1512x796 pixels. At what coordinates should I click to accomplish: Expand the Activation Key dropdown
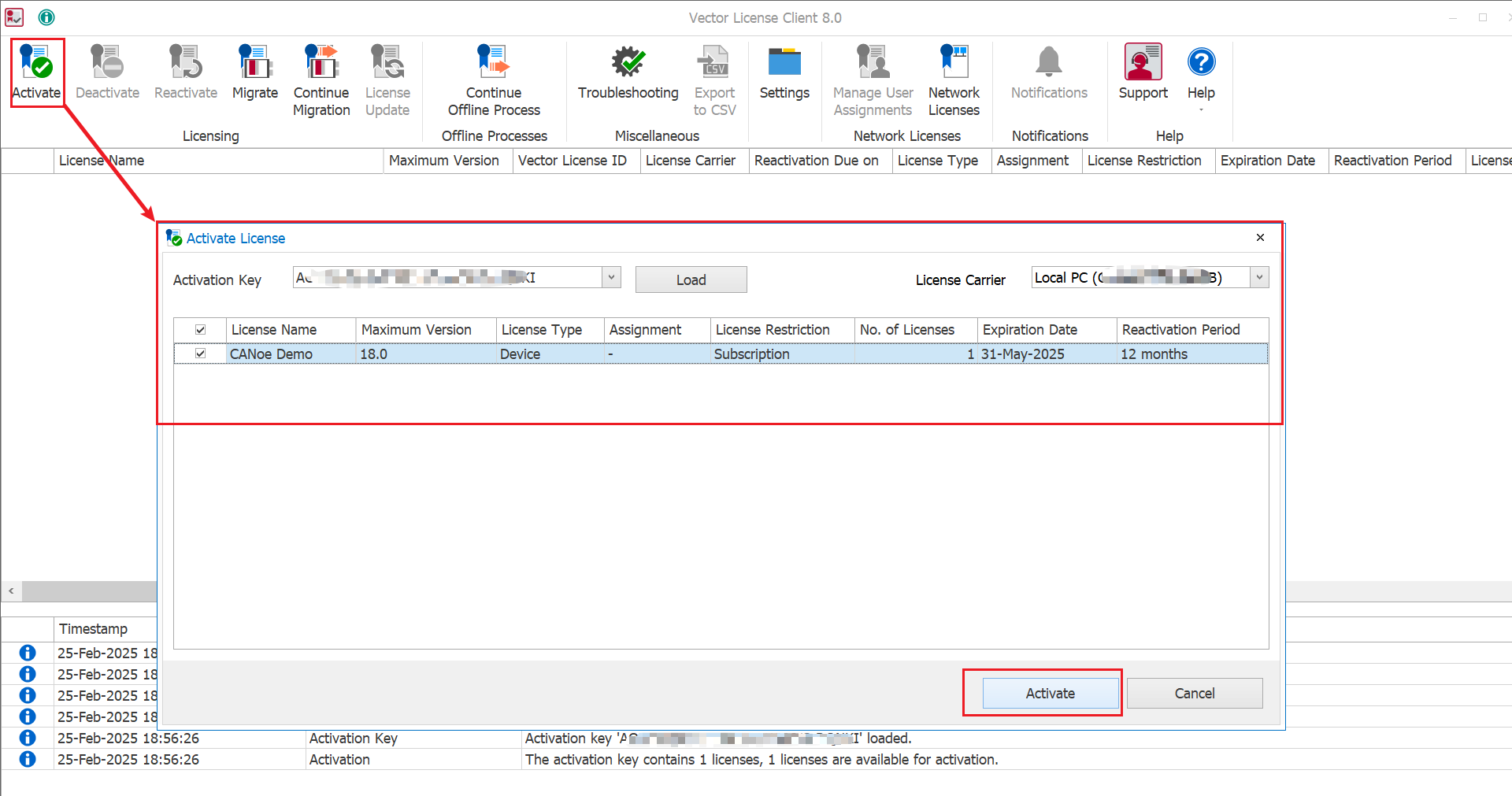[611, 277]
